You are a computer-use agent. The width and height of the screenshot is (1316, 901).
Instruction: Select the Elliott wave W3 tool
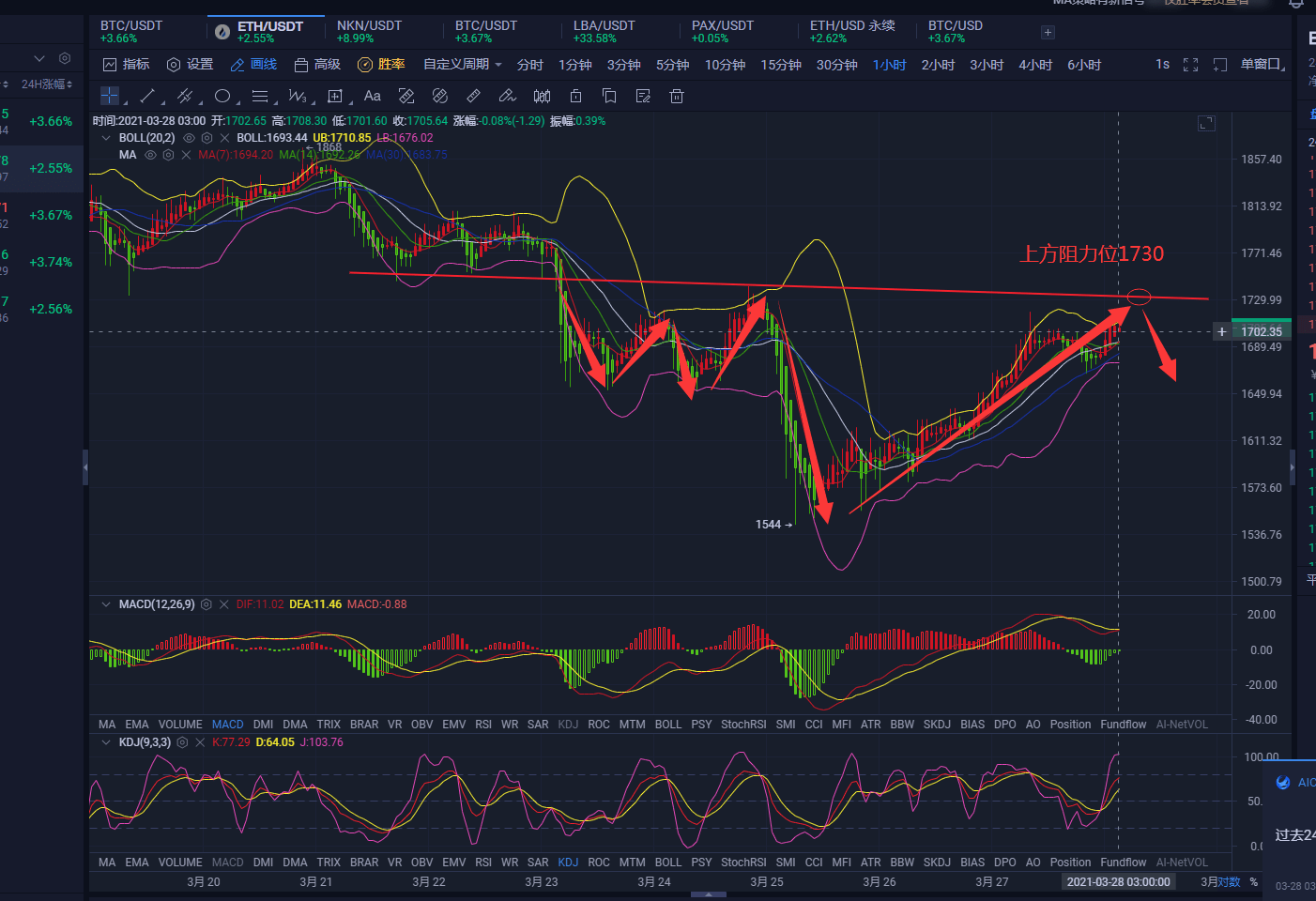click(297, 96)
